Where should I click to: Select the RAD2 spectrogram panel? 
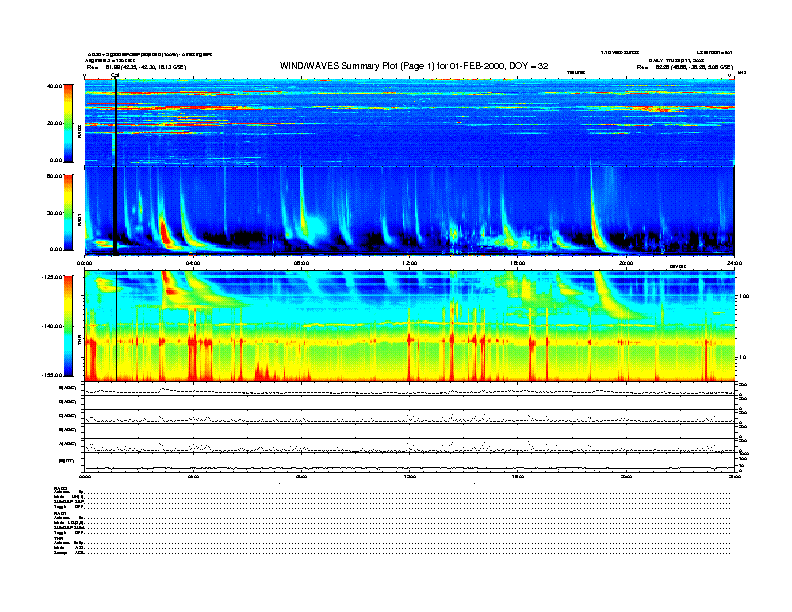pos(410,122)
